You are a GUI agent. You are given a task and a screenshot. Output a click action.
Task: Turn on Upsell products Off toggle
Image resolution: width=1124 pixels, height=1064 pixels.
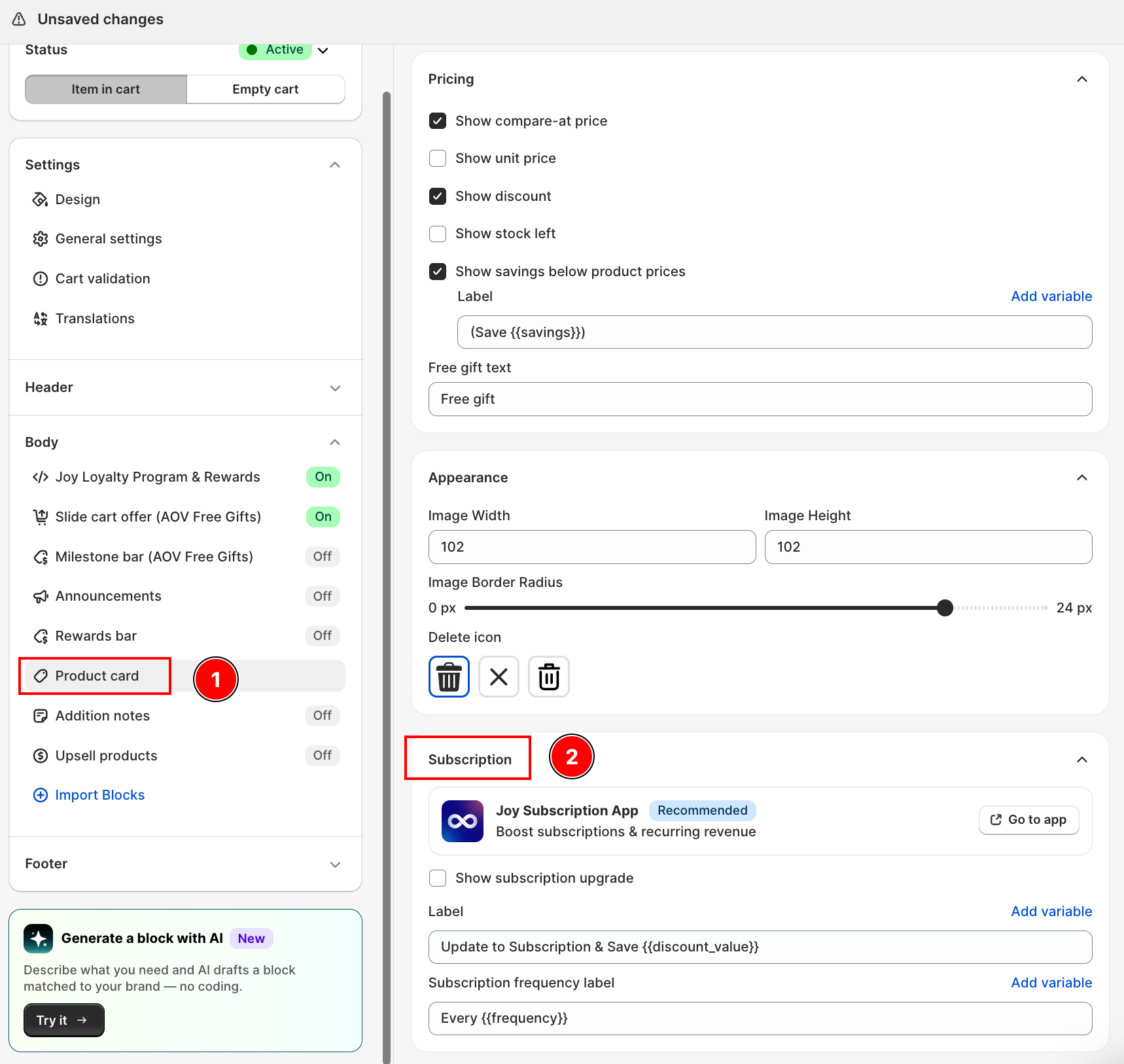pyautogui.click(x=323, y=756)
